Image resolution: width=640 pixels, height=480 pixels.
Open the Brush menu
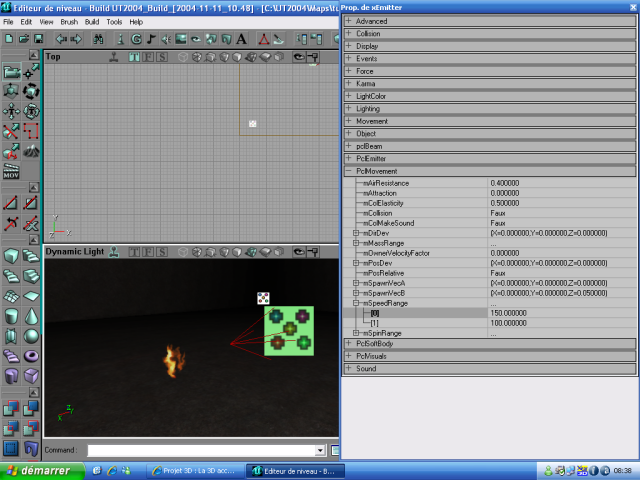point(69,21)
